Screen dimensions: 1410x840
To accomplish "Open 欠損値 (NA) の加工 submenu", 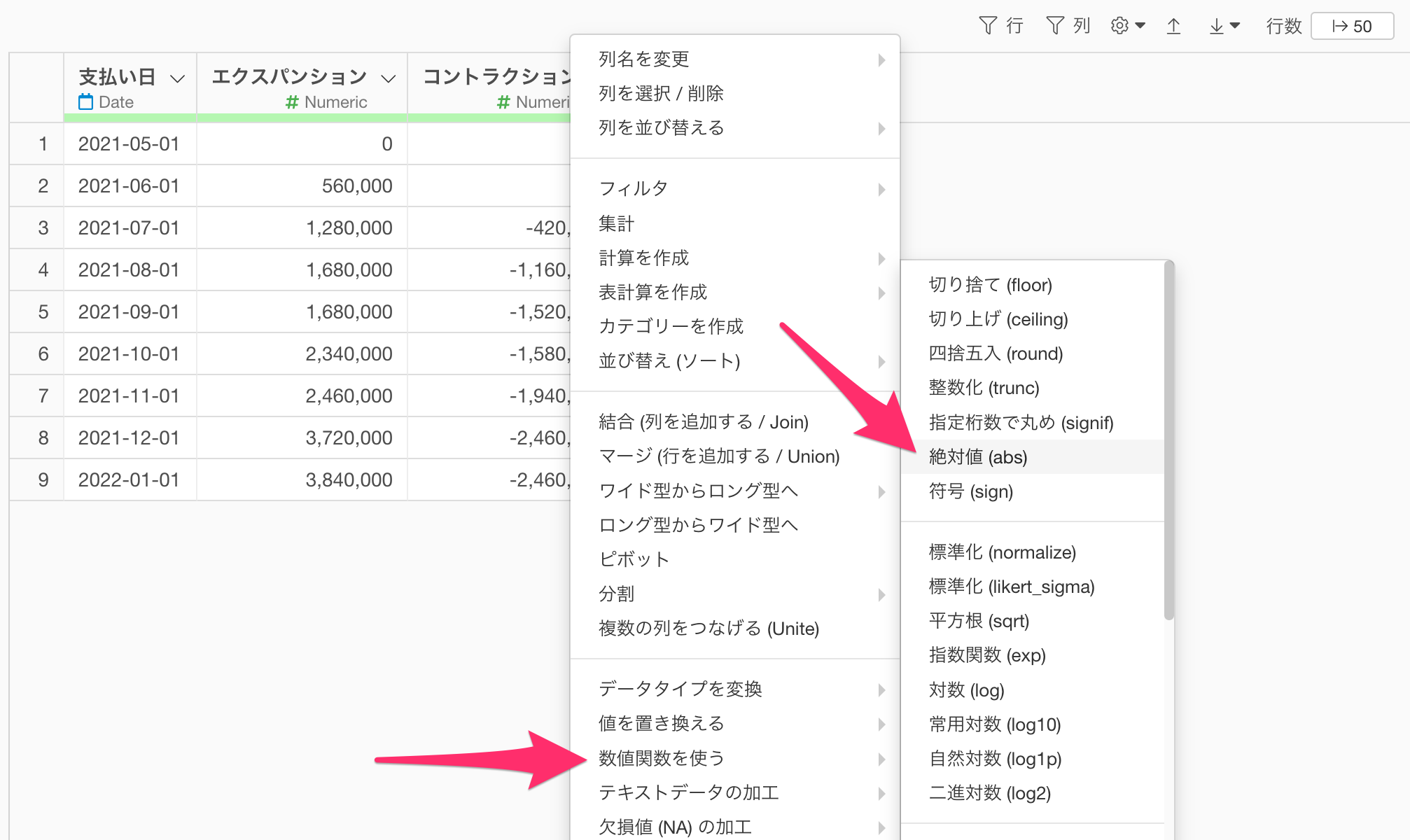I will pyautogui.click(x=735, y=826).
